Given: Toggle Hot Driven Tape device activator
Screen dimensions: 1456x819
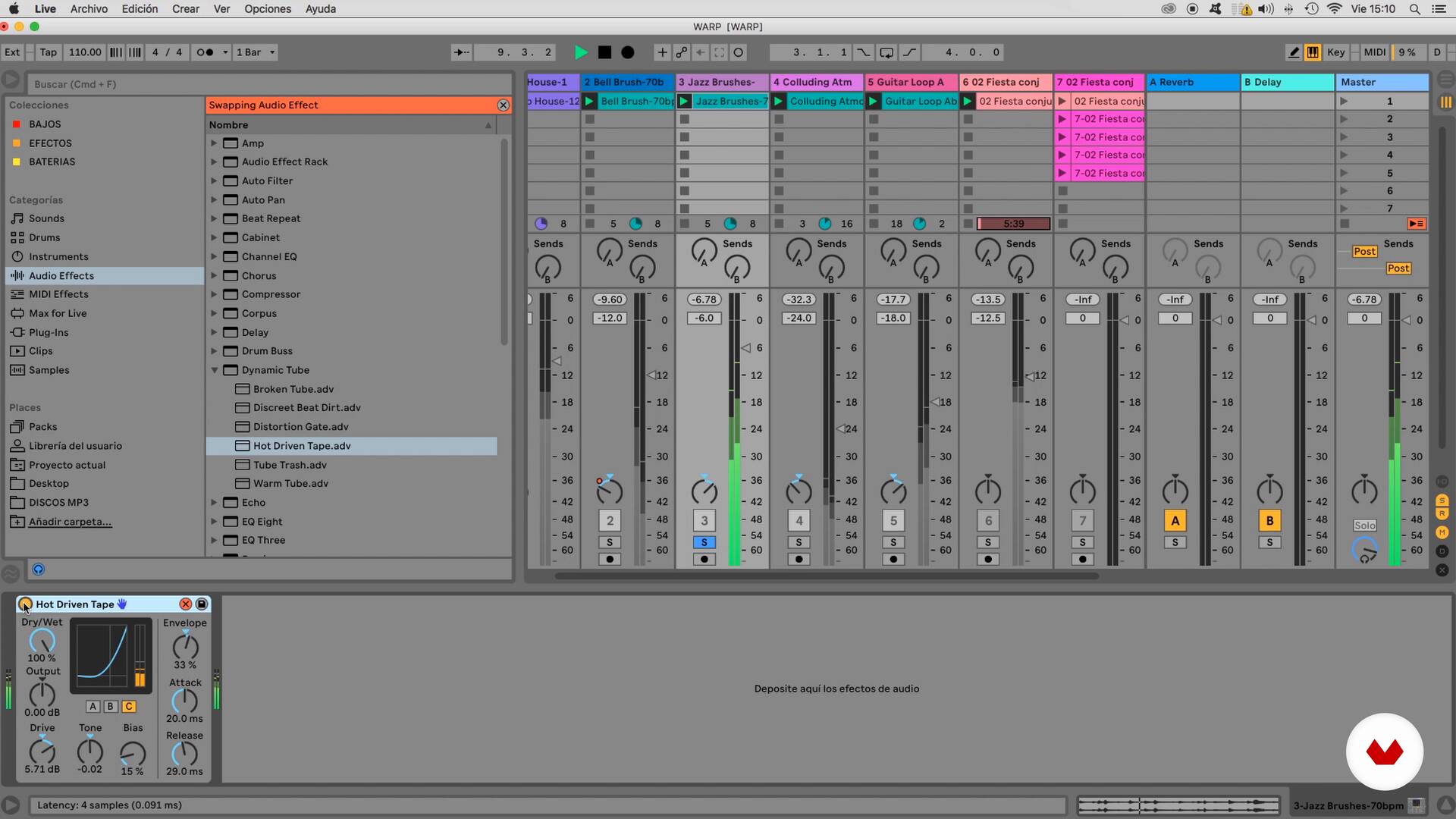Looking at the screenshot, I should pyautogui.click(x=25, y=604).
